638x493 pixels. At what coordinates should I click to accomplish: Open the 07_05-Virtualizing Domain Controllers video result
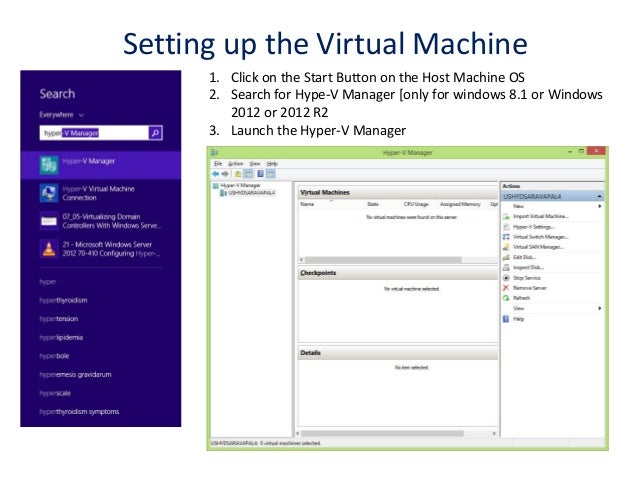pos(101,221)
